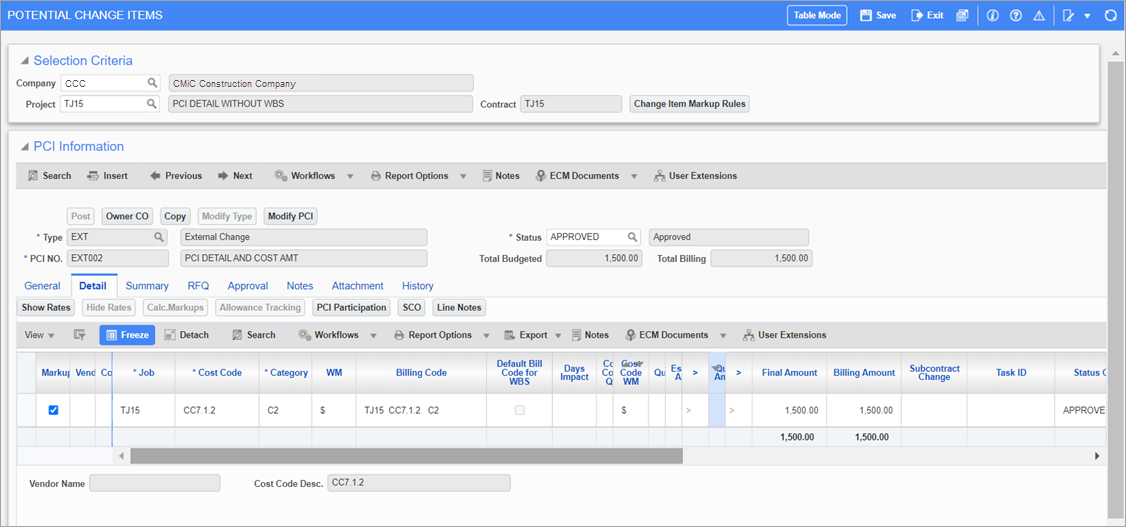Click the Table Mode button
Viewport: 1126px width, 527px height.
(x=817, y=15)
